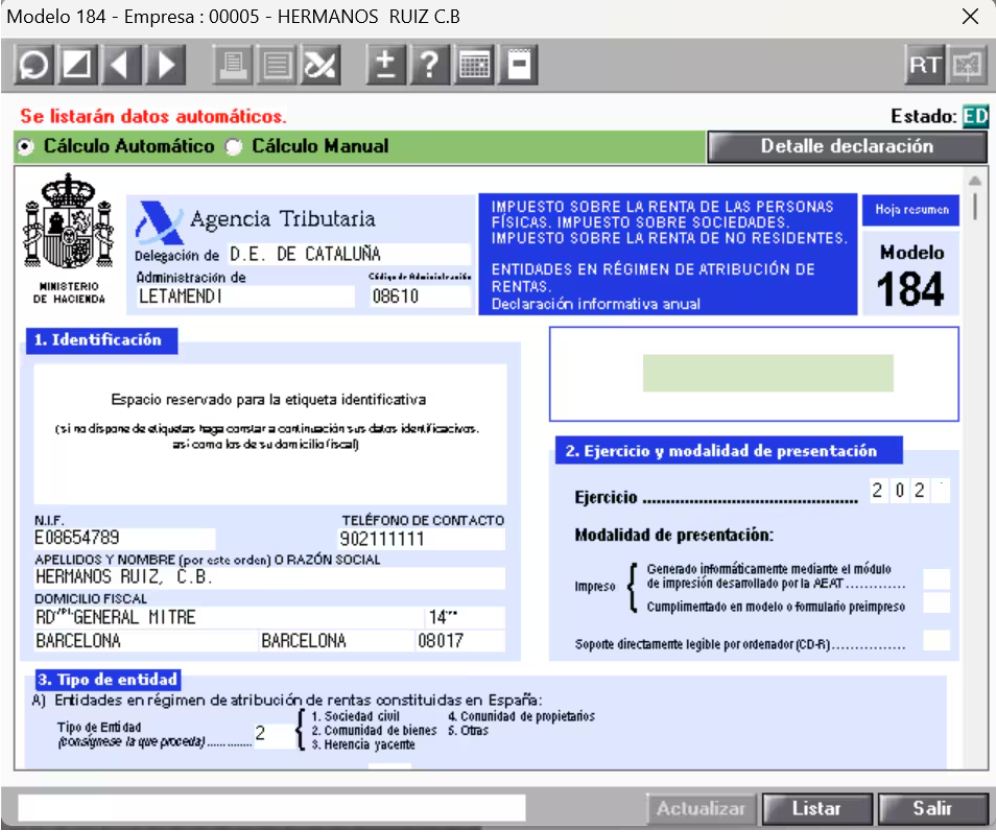The width and height of the screenshot is (996, 833).
Task: Check the CD-R computer-readable support box
Action: click(x=936, y=641)
